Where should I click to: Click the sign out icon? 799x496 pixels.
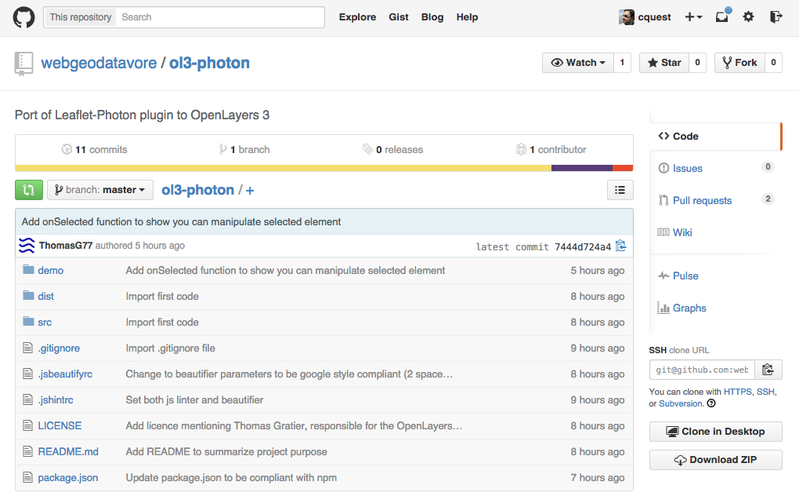[776, 17]
